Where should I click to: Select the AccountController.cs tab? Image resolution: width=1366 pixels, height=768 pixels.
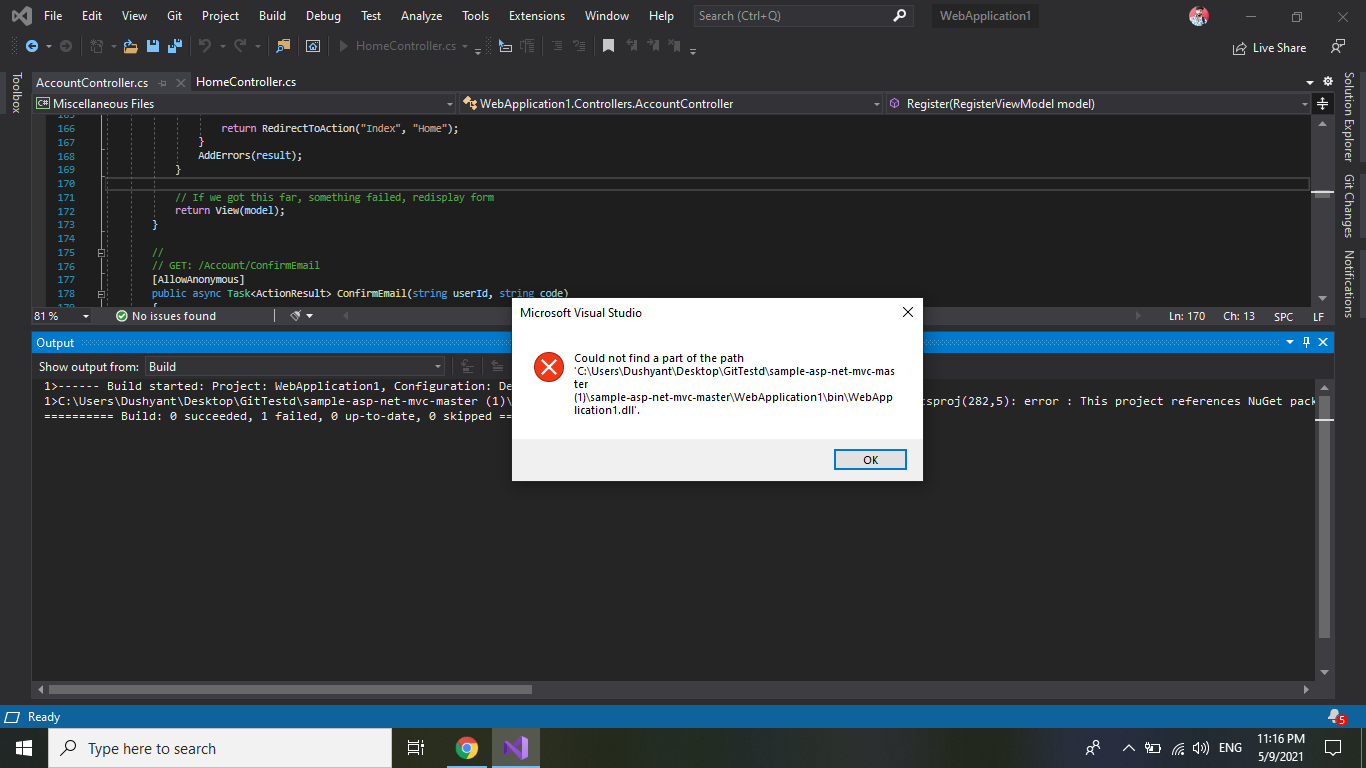click(x=92, y=83)
